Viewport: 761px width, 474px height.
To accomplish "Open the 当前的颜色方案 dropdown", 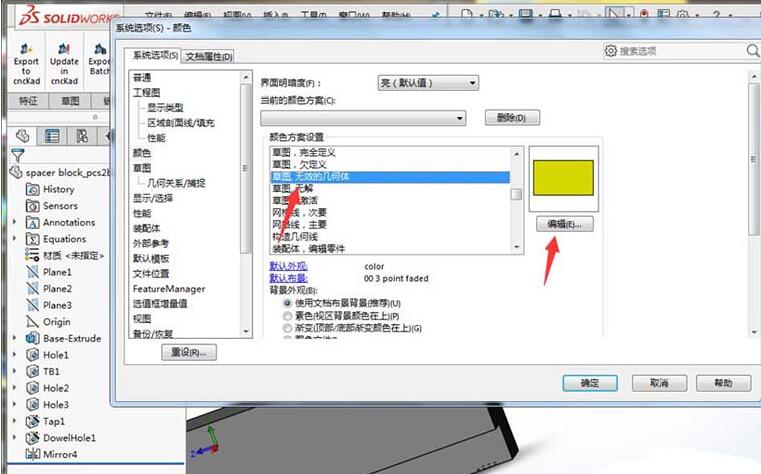I will tap(363, 118).
